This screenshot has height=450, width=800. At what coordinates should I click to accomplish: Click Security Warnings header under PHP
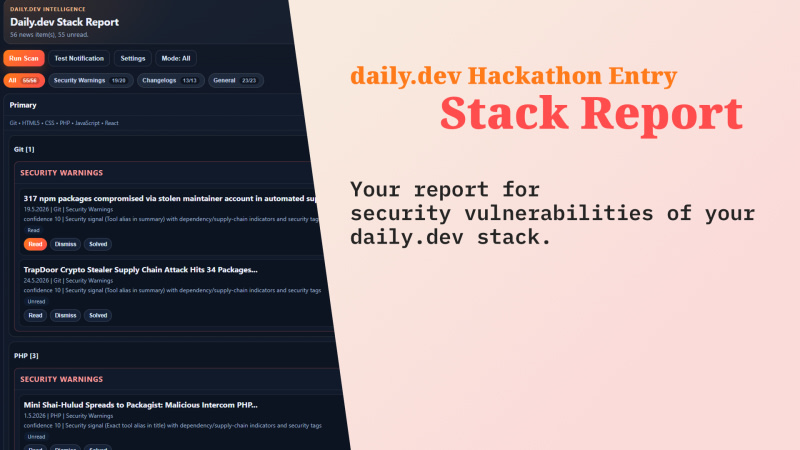point(61,380)
